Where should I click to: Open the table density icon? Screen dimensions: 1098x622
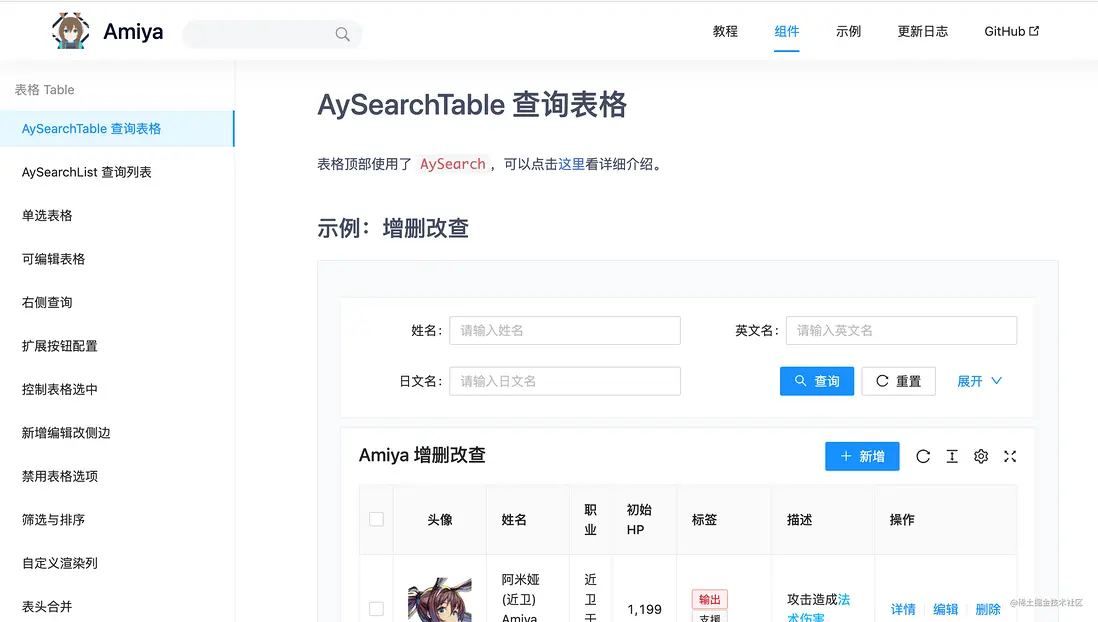952,457
